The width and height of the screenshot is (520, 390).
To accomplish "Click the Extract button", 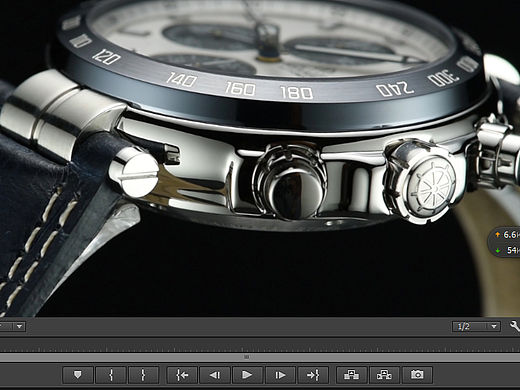I will tap(384, 375).
